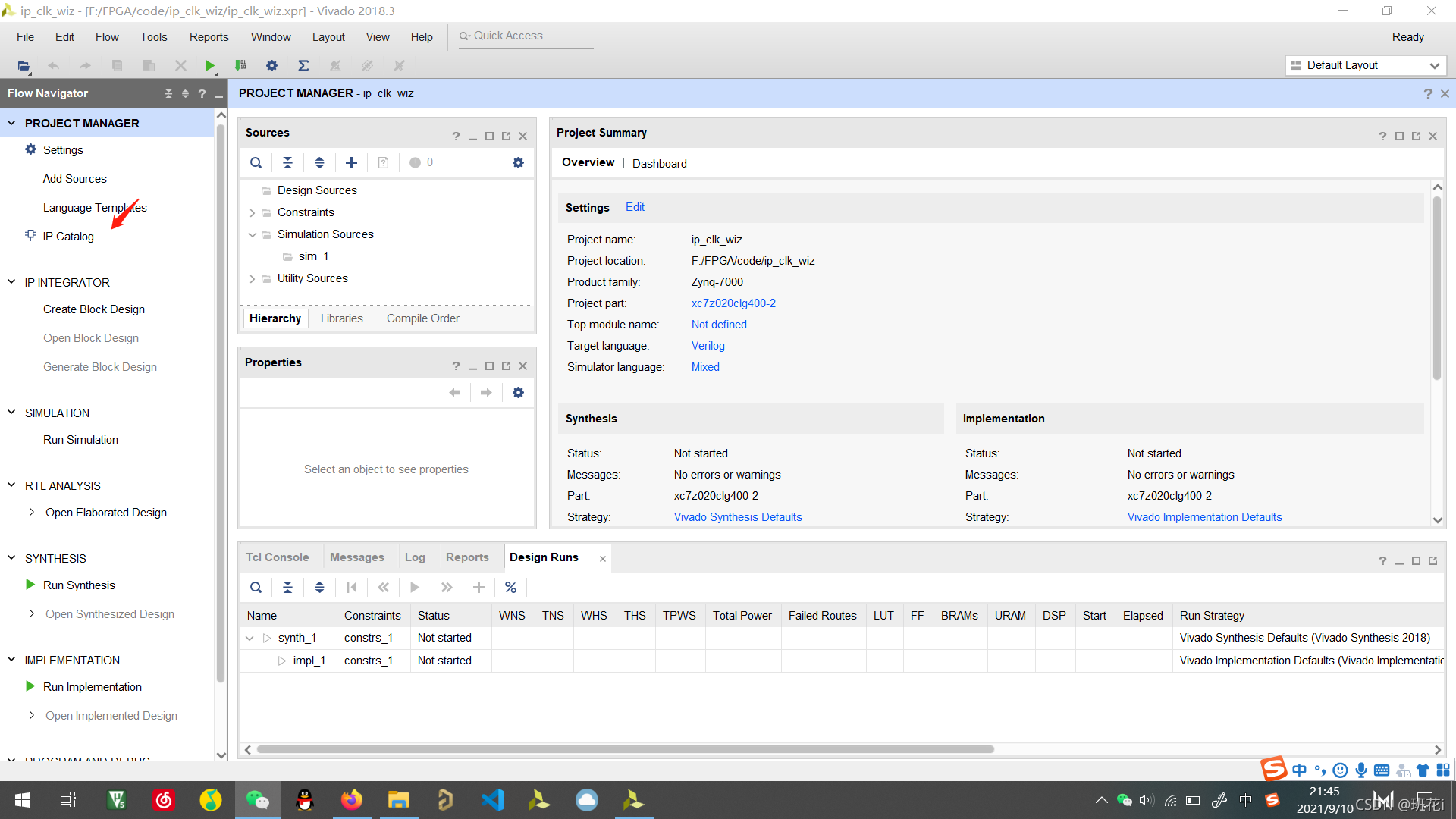Open the Firefox taskbar icon
The height and width of the screenshot is (819, 1456).
(x=351, y=800)
